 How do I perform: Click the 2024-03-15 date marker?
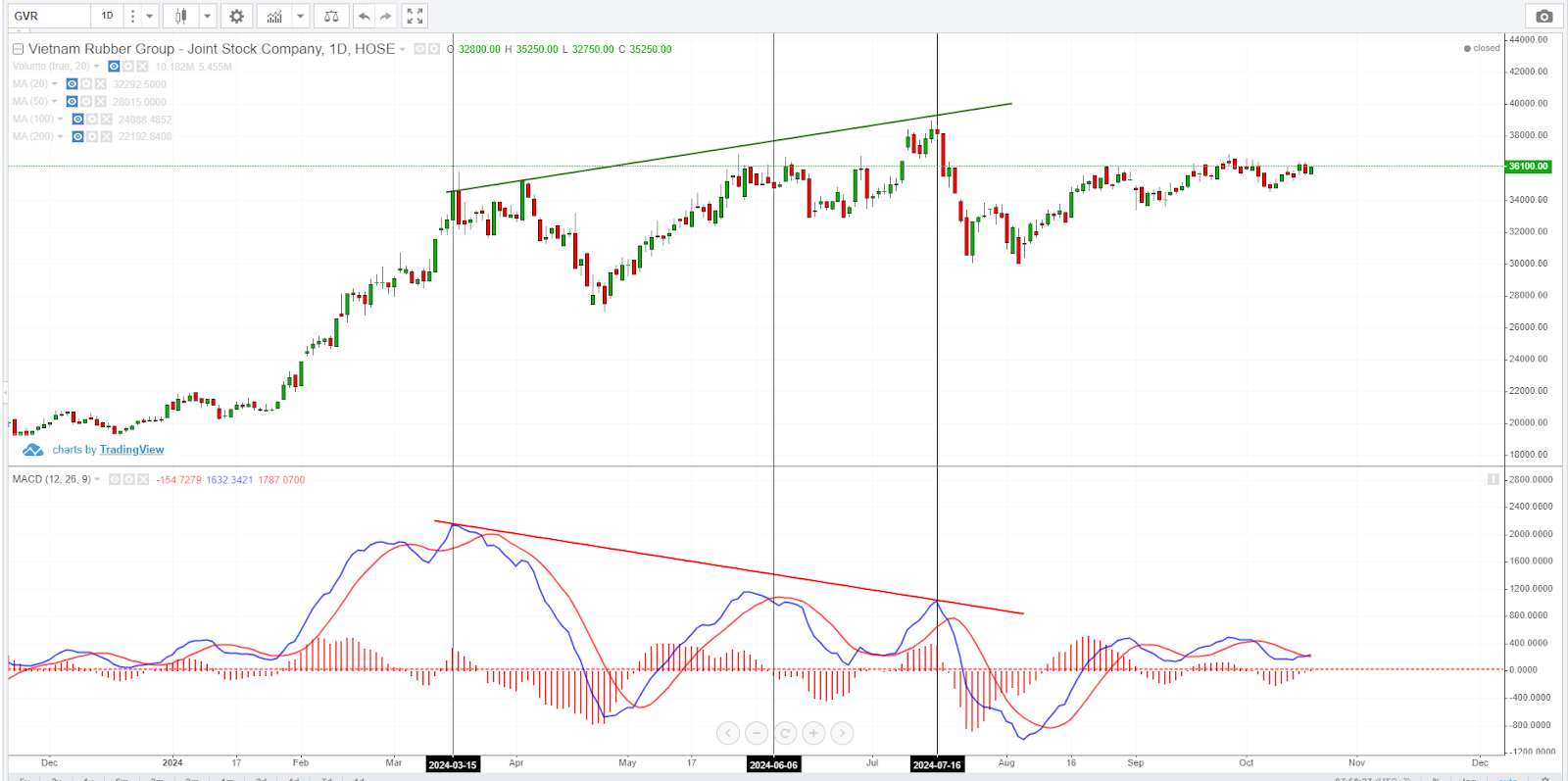click(453, 764)
